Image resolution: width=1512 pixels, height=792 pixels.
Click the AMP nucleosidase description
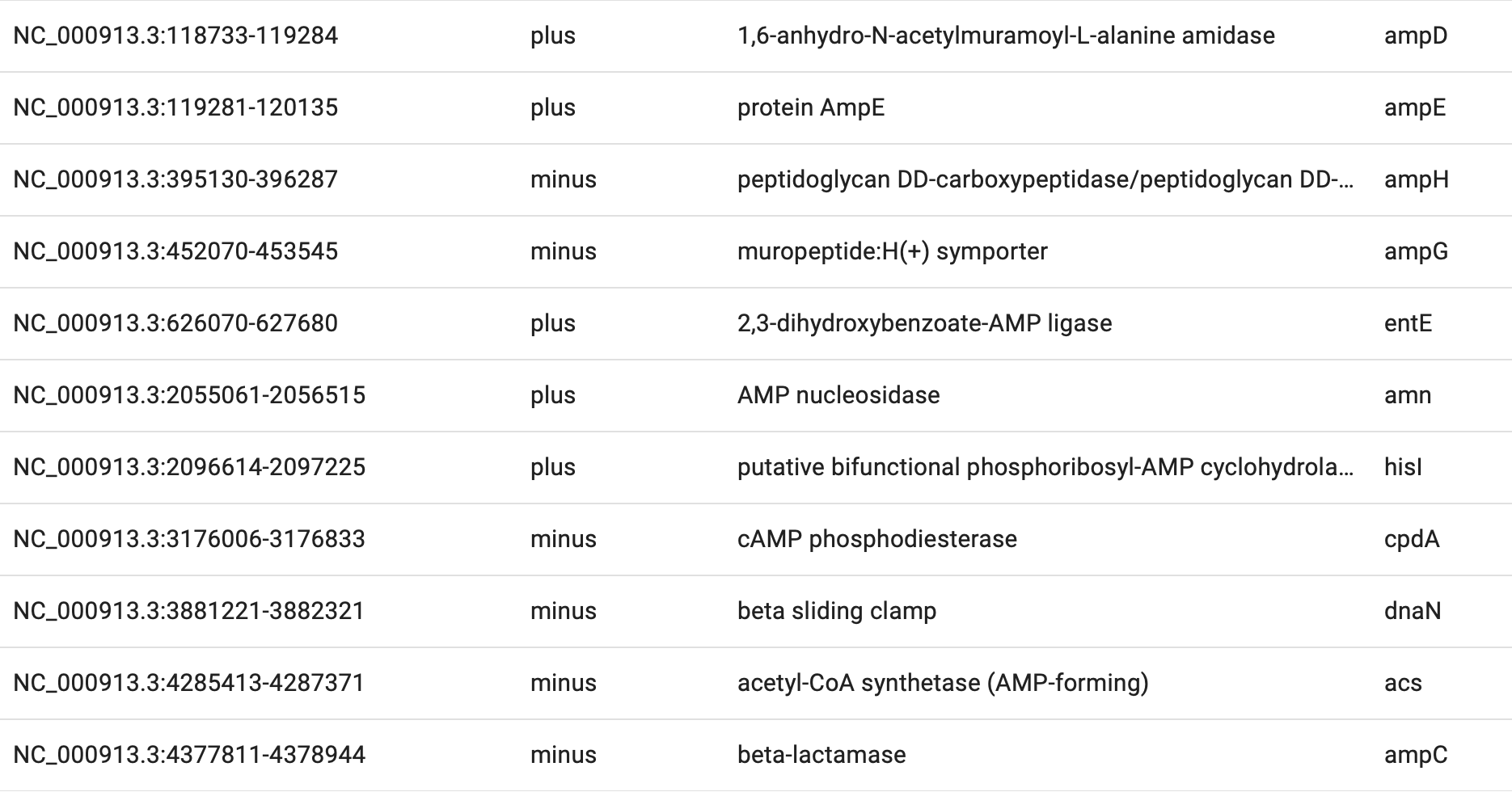[838, 395]
